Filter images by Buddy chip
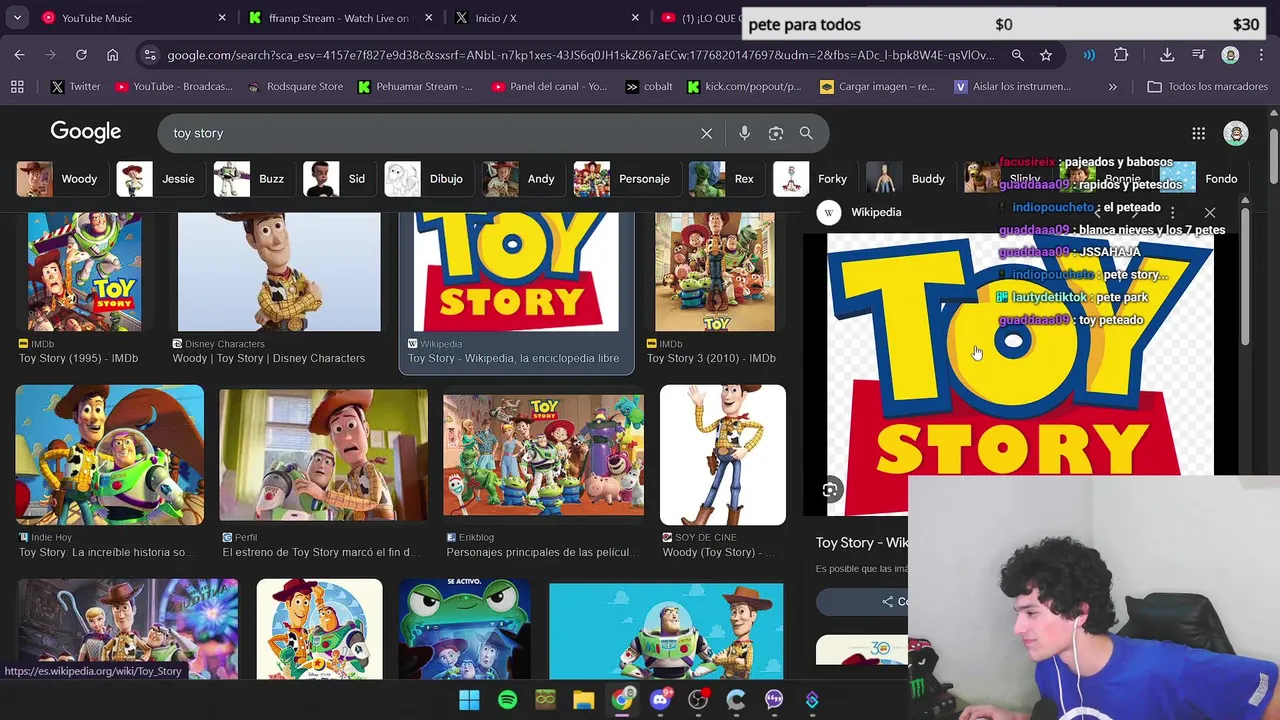This screenshot has width=1280, height=720. (906, 179)
